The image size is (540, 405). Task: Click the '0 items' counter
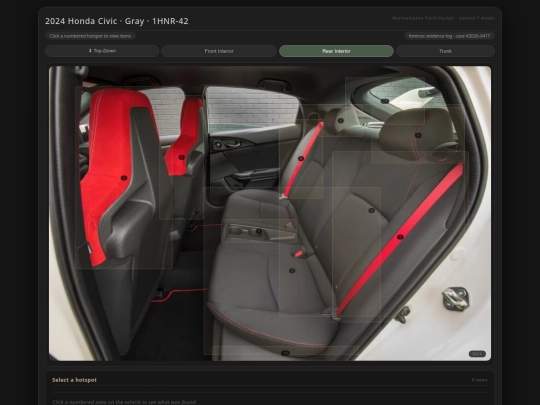[x=479, y=380]
